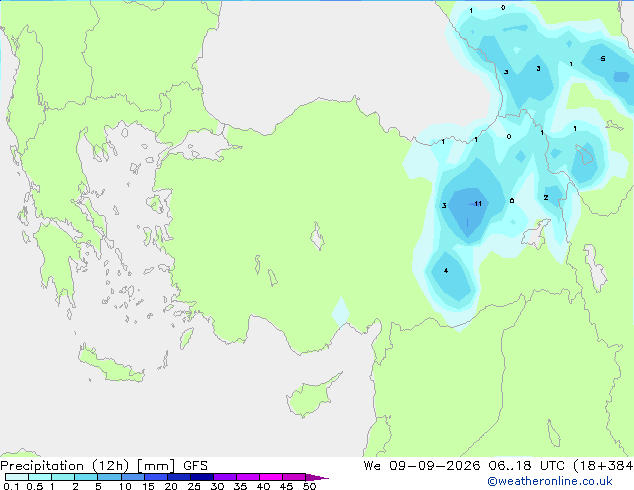Image resolution: width=634 pixels, height=490 pixels.
Task: Click the 20–25 mm legend swatch
Action: [178, 477]
